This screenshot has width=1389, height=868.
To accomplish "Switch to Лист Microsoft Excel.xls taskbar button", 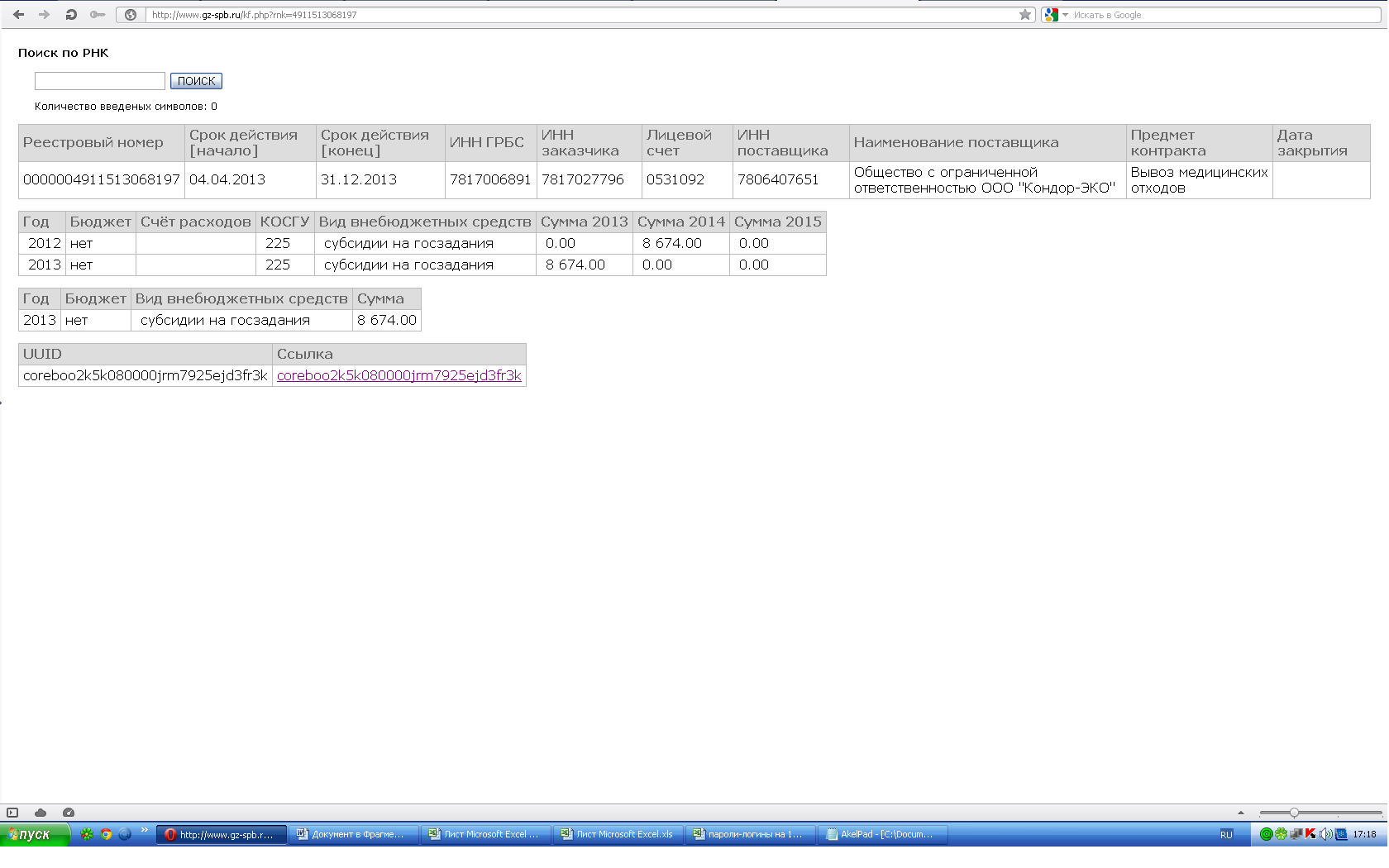I will (x=618, y=834).
